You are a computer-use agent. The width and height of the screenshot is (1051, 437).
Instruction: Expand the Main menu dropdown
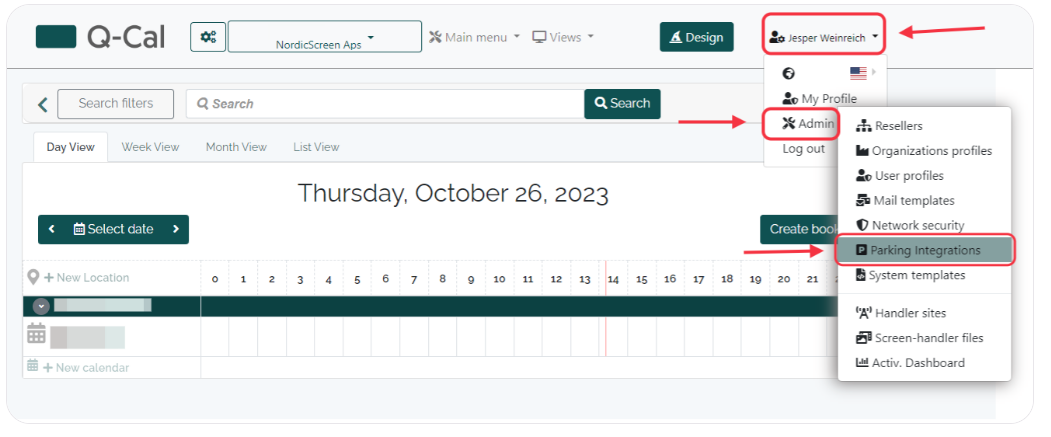pyautogui.click(x=474, y=37)
